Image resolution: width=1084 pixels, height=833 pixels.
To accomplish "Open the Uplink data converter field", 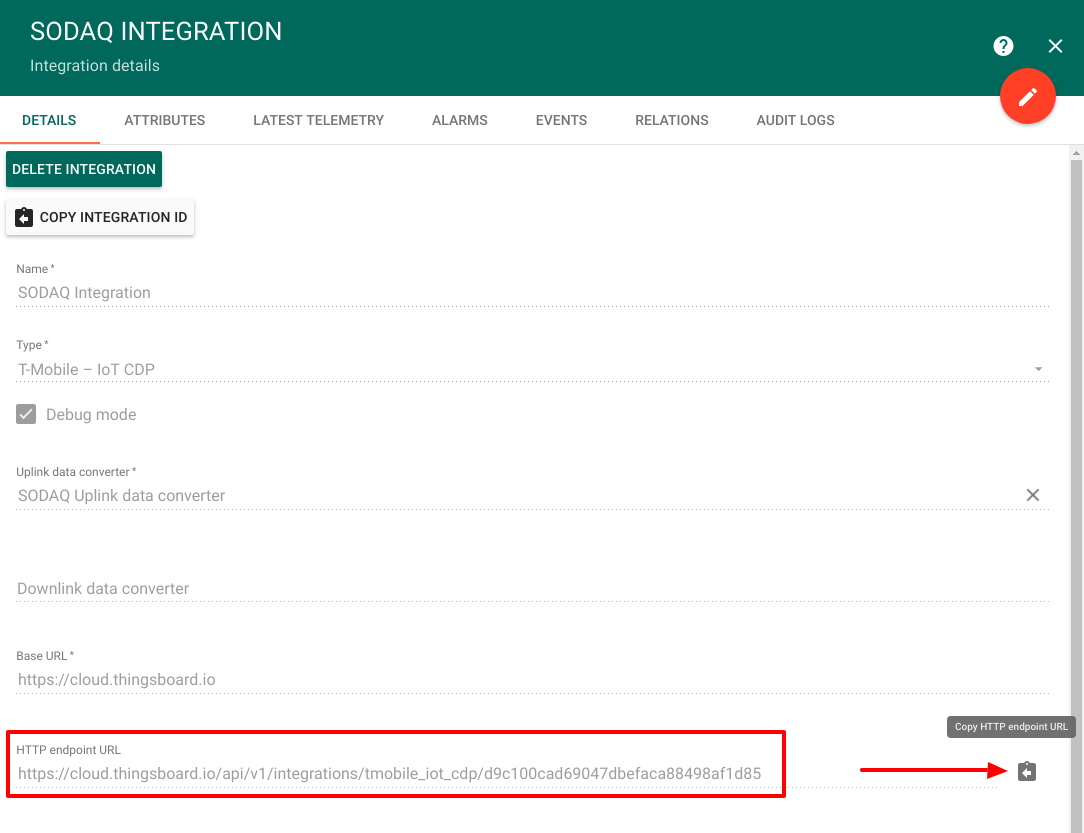I will (500, 495).
